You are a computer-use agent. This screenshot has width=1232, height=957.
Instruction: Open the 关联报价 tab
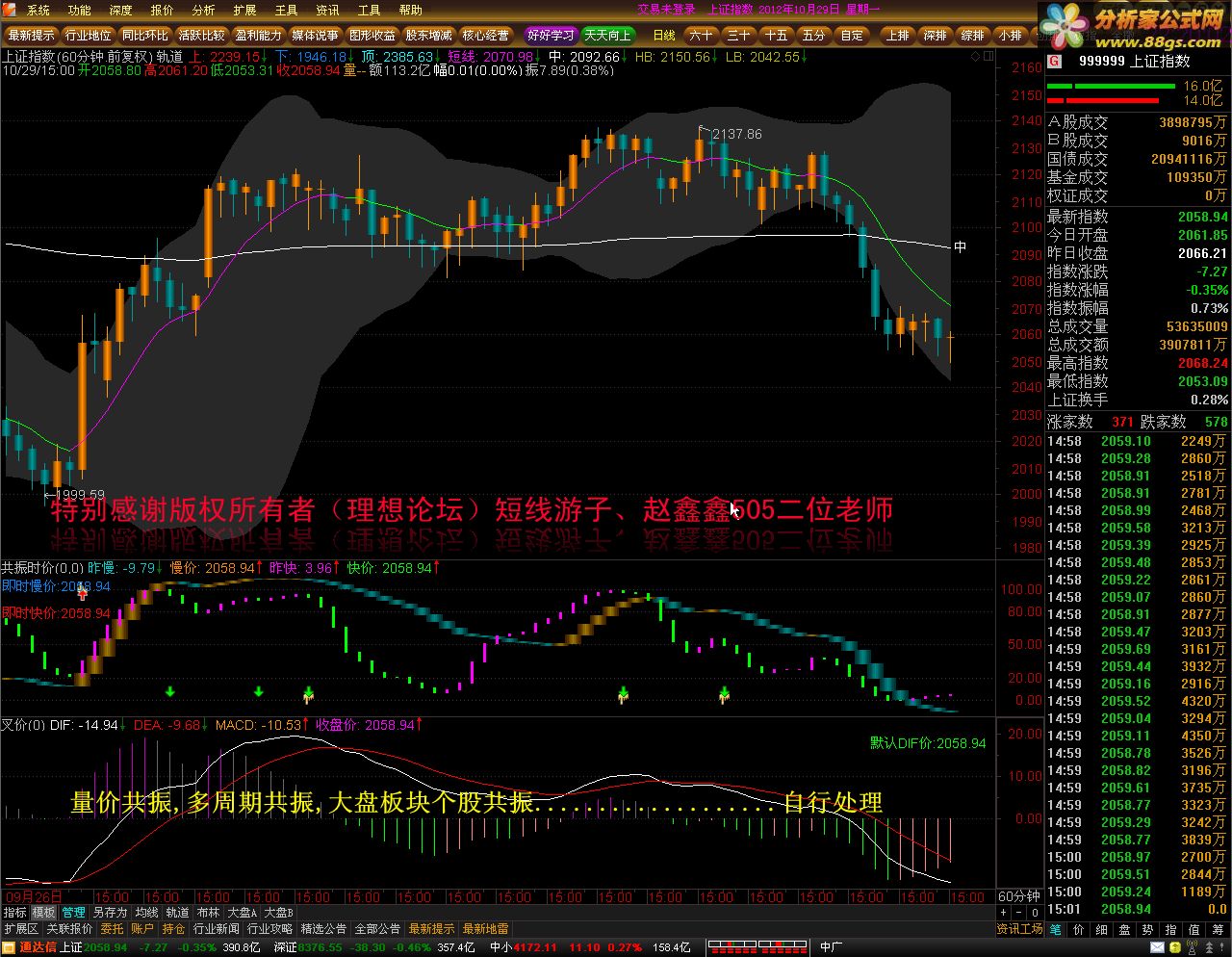[69, 929]
